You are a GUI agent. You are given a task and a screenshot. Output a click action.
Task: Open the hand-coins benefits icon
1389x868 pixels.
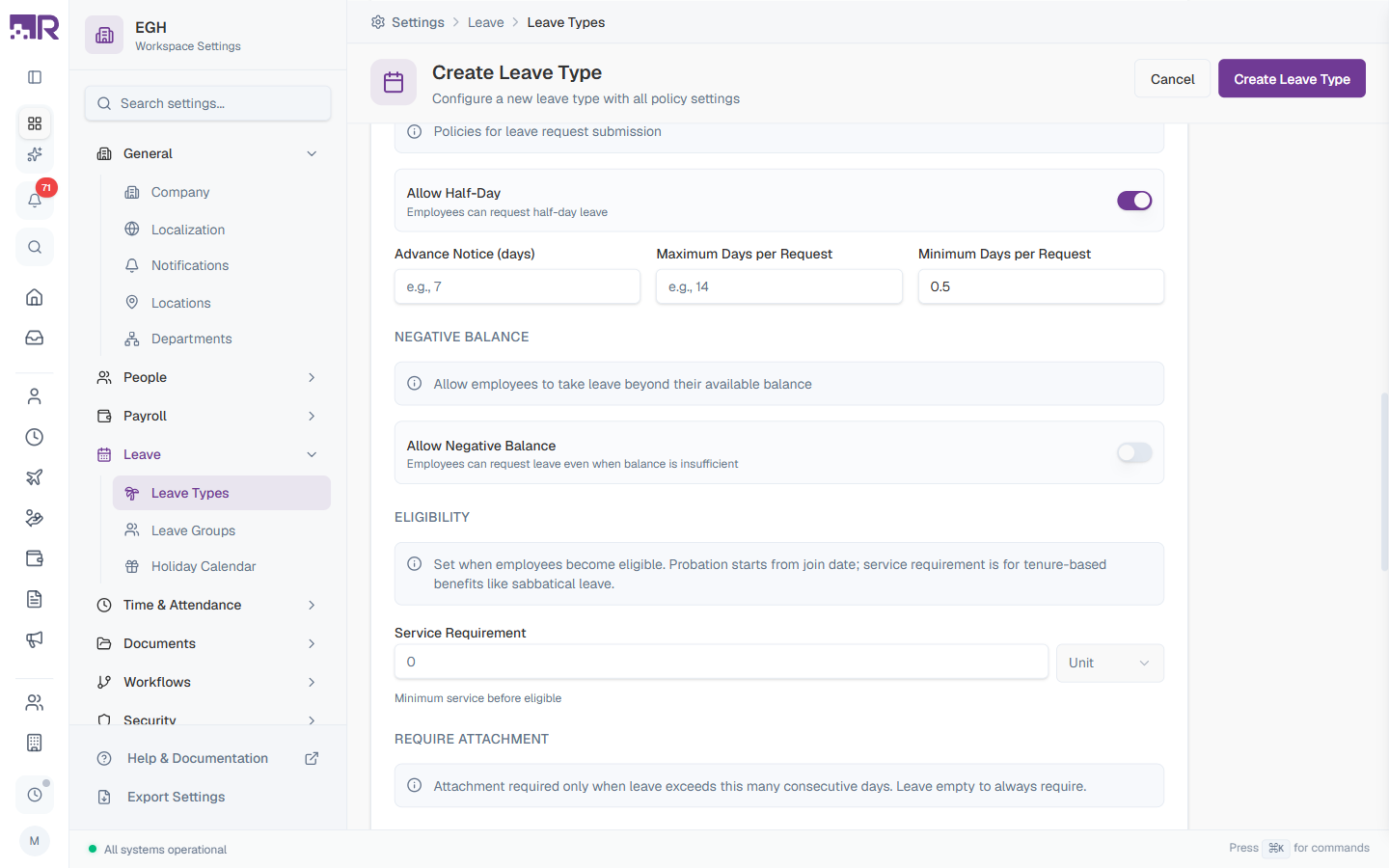[x=35, y=518]
